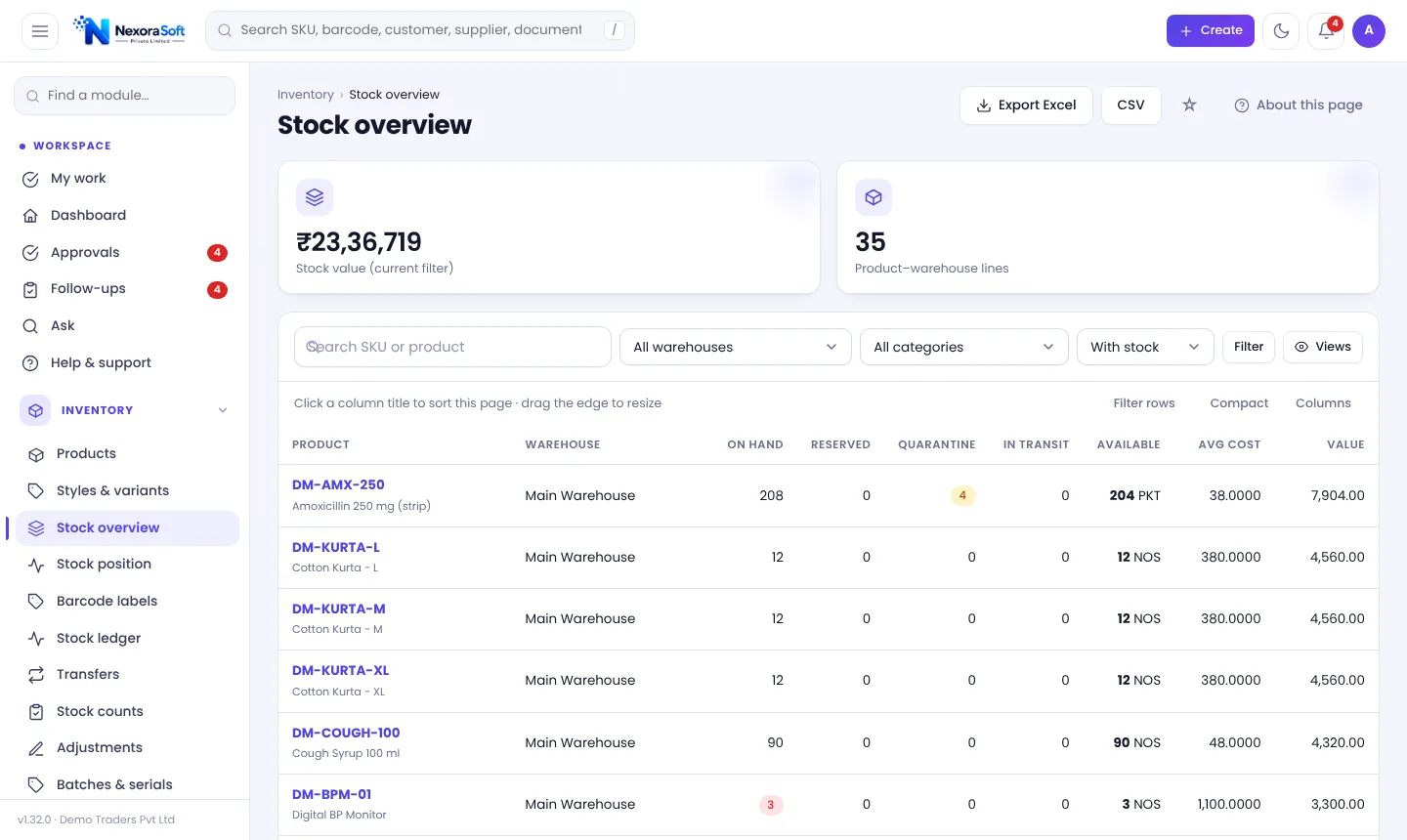This screenshot has height=840, width=1407.
Task: Open product DM-KURTA-M
Action: coord(339,609)
